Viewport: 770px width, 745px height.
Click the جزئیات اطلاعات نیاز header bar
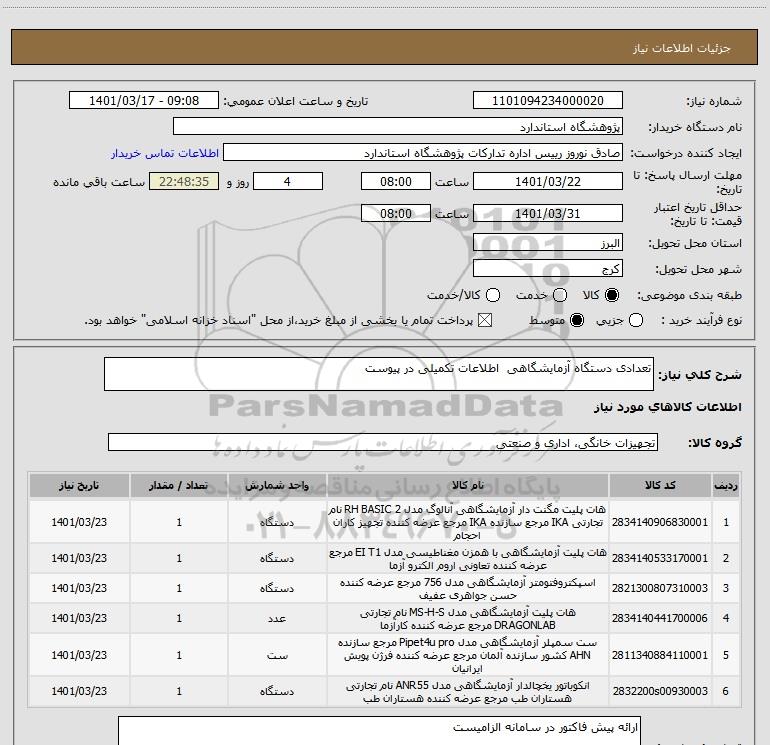(x=385, y=47)
